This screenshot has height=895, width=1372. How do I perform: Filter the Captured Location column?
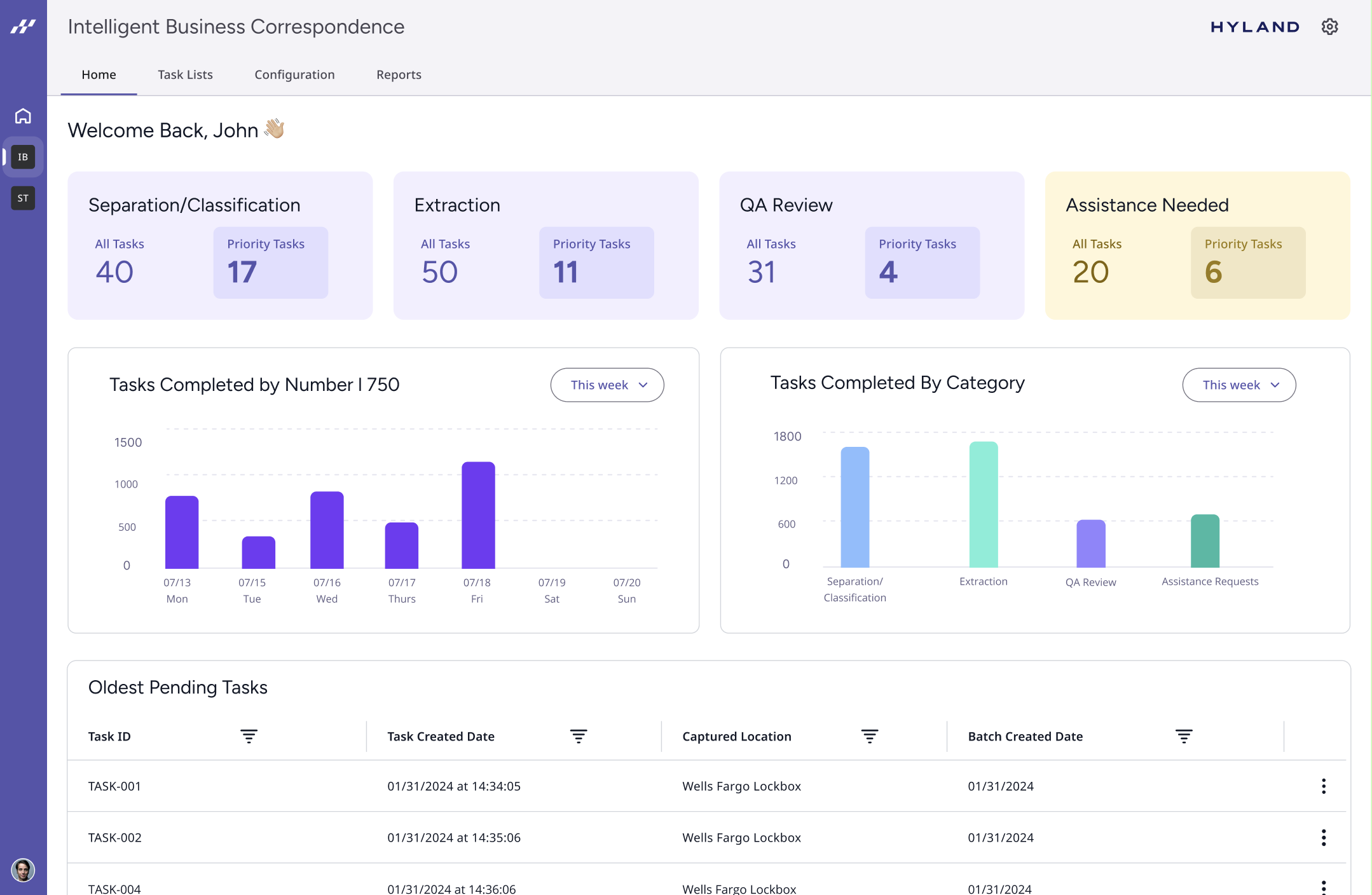[x=869, y=736]
